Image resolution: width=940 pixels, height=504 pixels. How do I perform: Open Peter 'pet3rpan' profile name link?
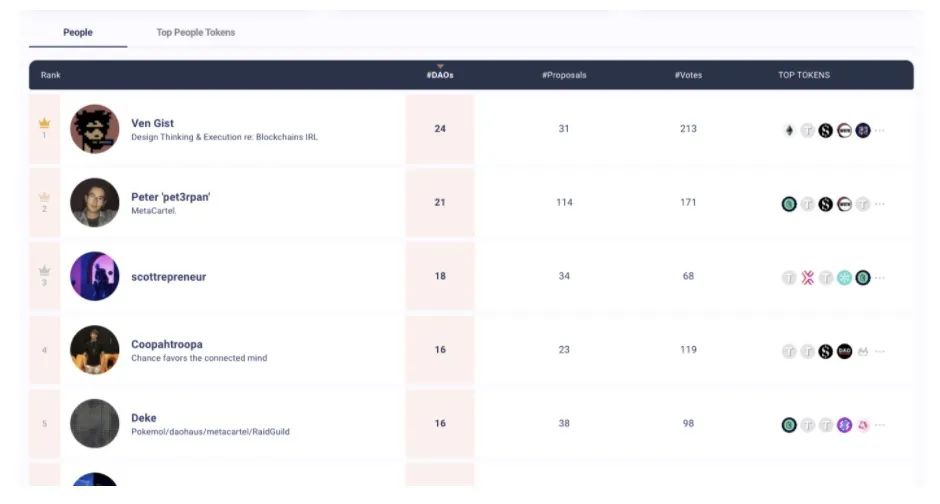tap(170, 197)
